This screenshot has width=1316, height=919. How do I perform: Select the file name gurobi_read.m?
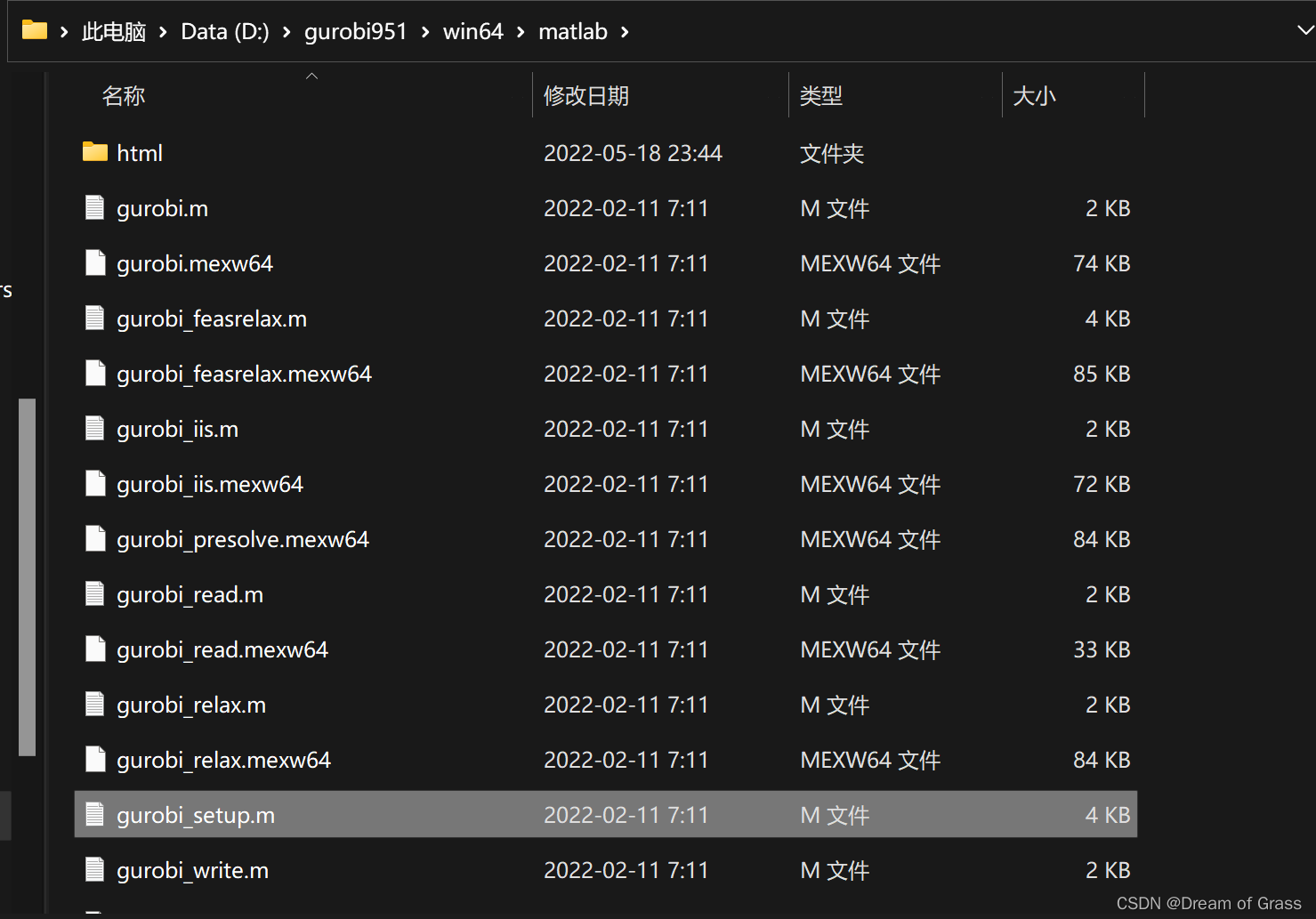pos(190,594)
